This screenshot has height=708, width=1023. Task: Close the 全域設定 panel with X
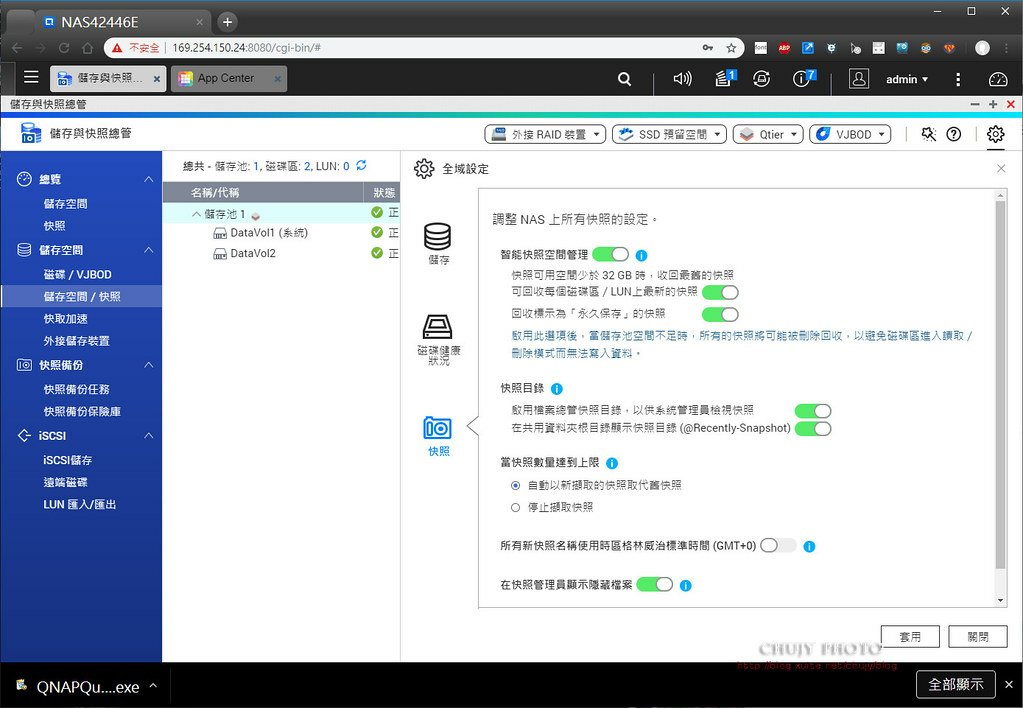pos(1001,169)
